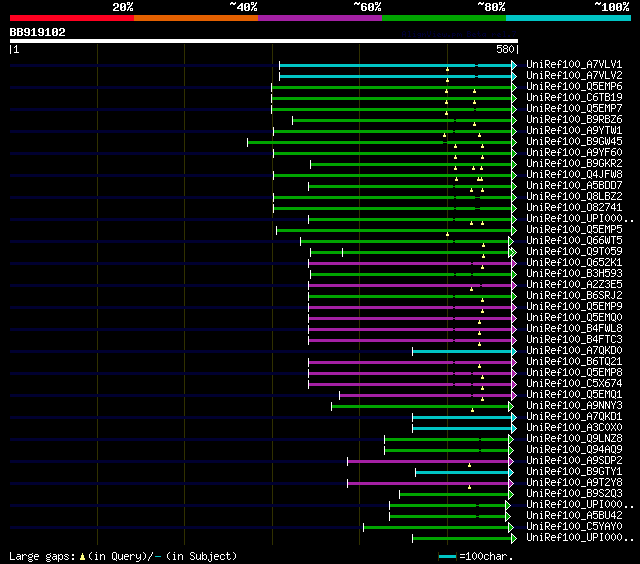Image resolution: width=640 pixels, height=564 pixels.
Task: Select label UniRef100_B9GW45
Action: pos(574,142)
